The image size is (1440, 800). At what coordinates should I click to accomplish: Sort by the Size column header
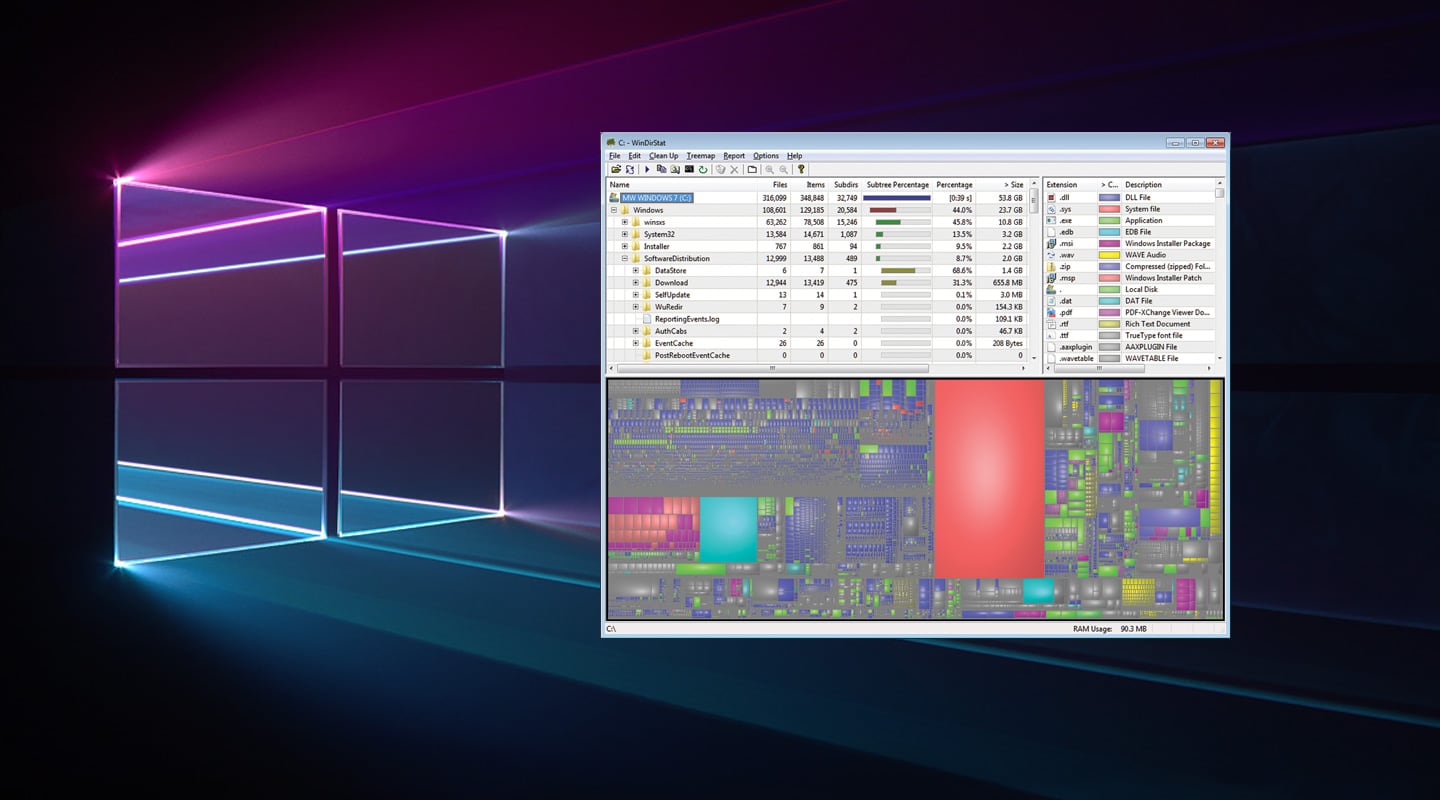1001,185
